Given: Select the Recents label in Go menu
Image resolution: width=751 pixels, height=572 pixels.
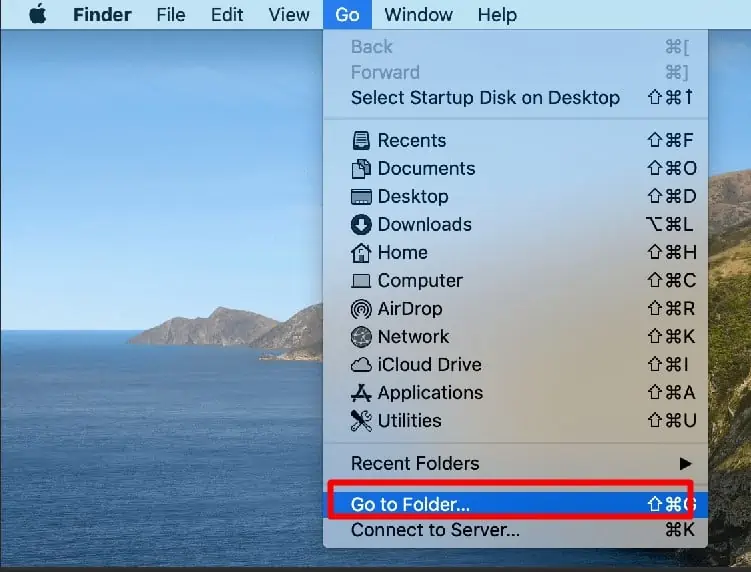Looking at the screenshot, I should (412, 140).
